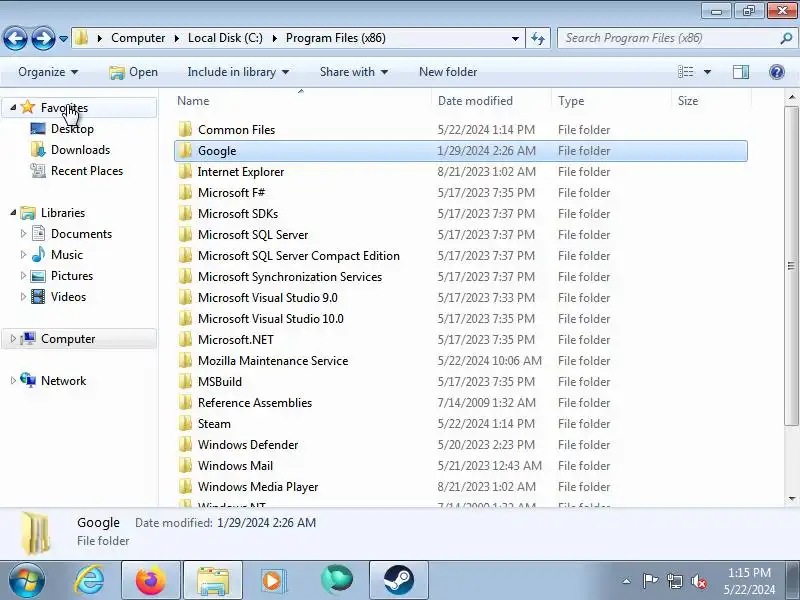Expand the Music library node
The image size is (800, 600).
[x=23, y=254]
